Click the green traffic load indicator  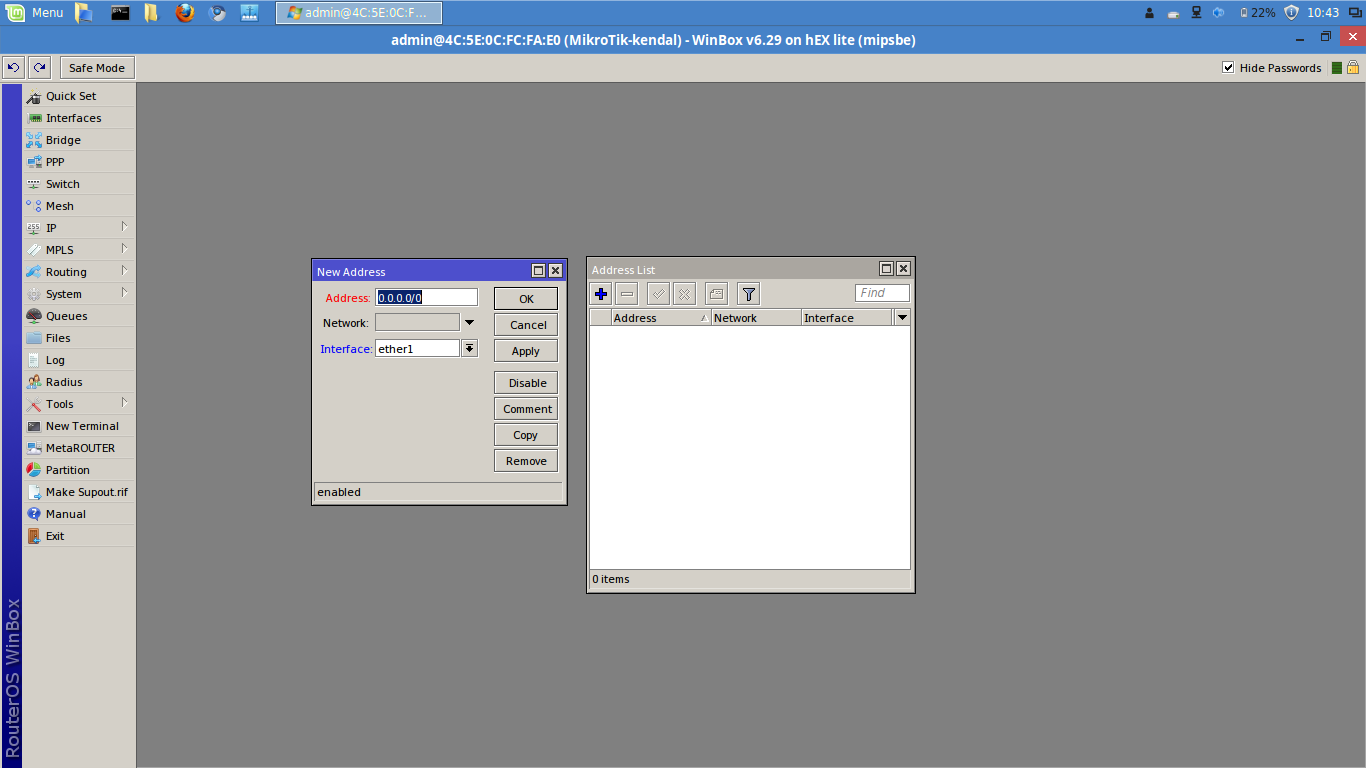tap(1337, 68)
